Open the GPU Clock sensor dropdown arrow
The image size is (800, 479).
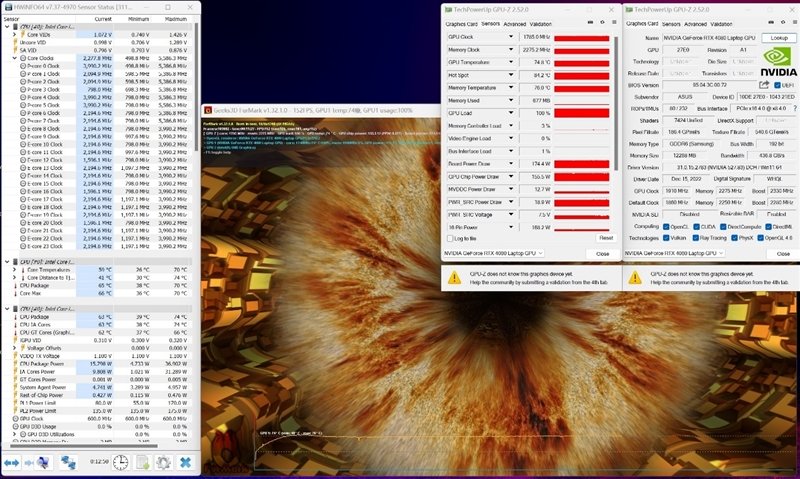[x=511, y=37]
